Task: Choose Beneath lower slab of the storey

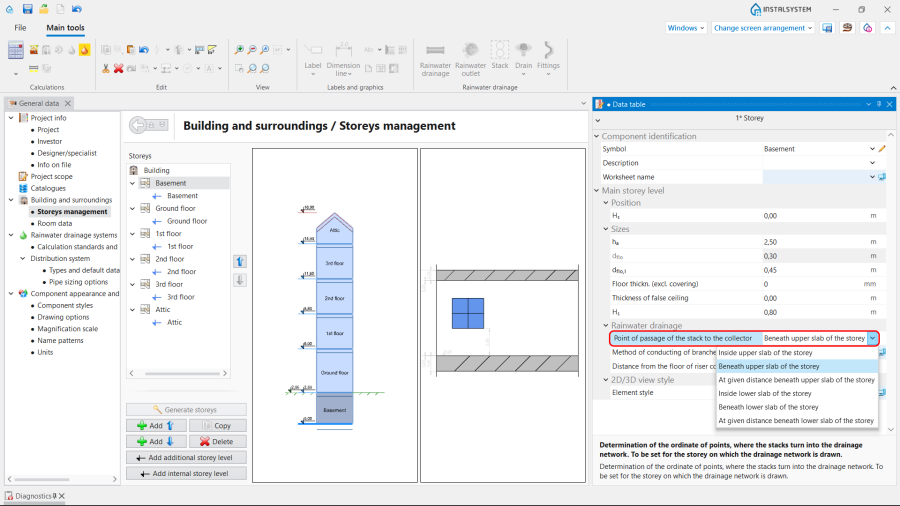Action: tap(797, 407)
